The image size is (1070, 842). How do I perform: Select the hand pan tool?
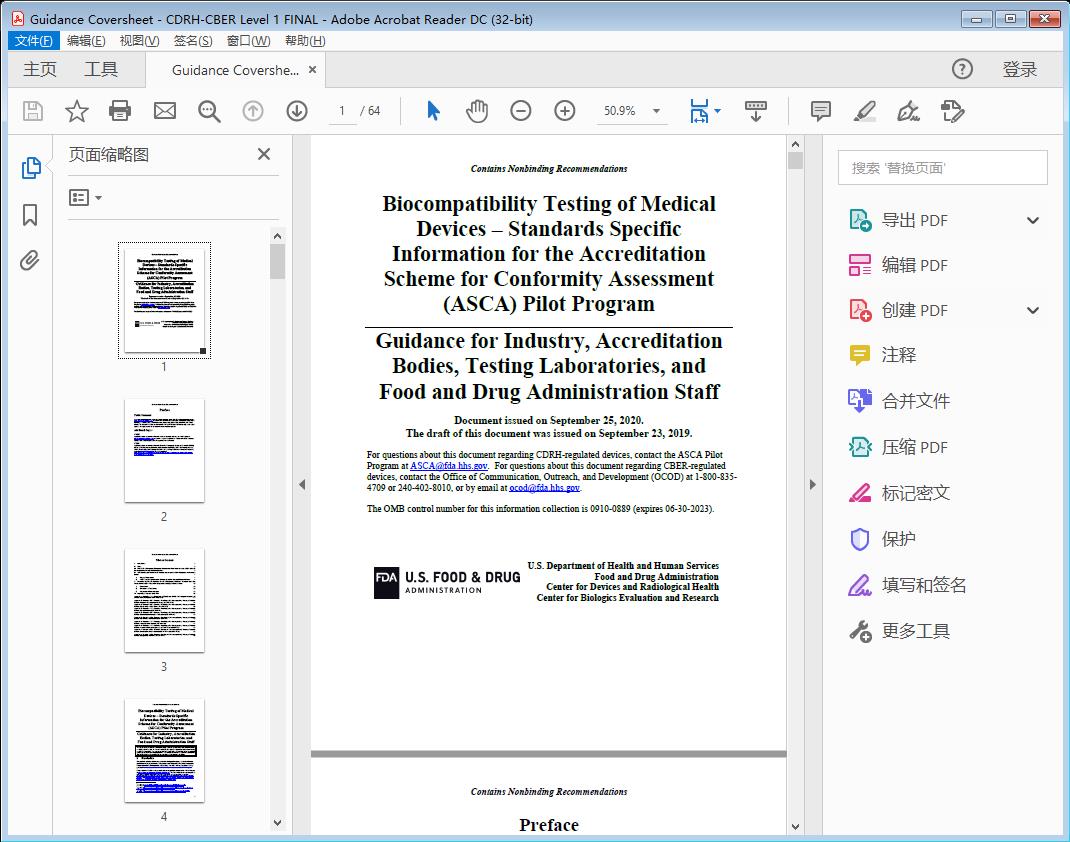tap(477, 111)
